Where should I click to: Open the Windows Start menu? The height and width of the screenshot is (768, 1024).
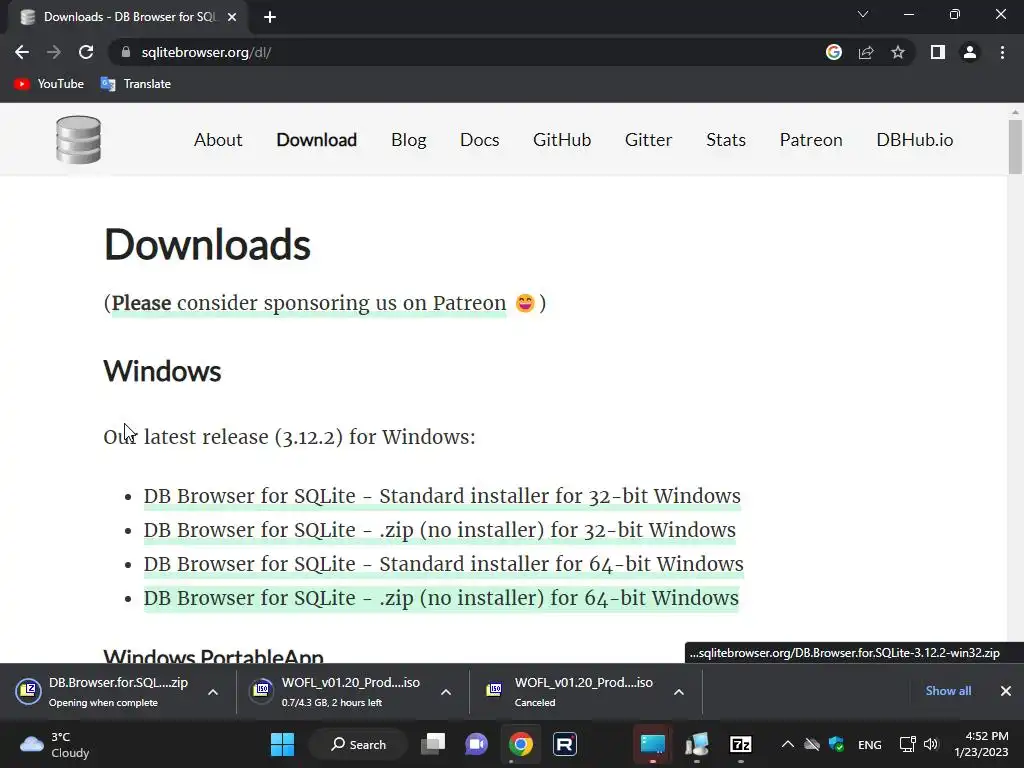click(282, 744)
